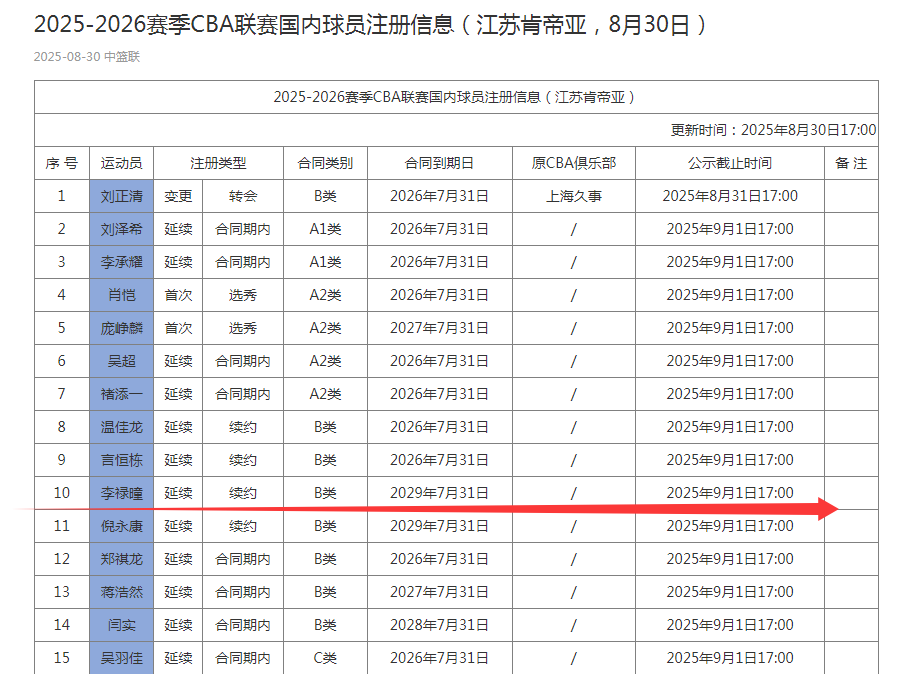Select player name 刘泽希
Screen dimensions: 915x674
121,229
